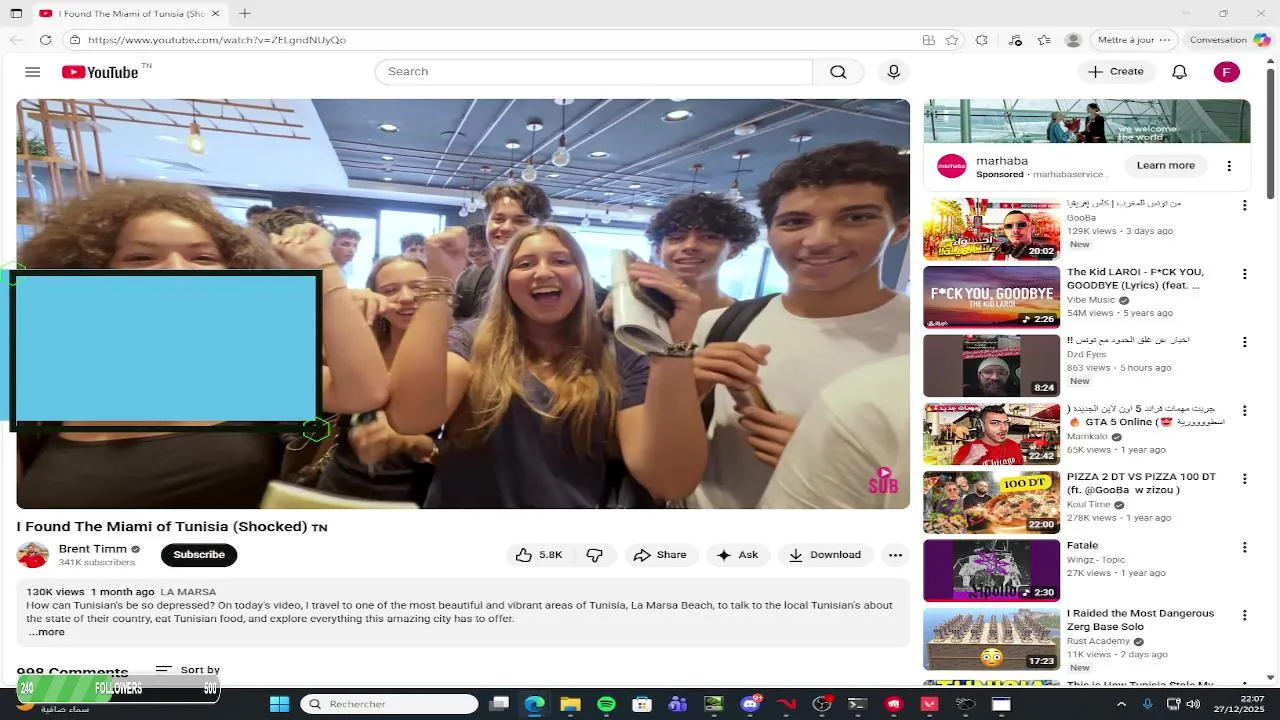The width and height of the screenshot is (1280, 720).
Task: Dislike the video with thumbs down
Action: 595,555
